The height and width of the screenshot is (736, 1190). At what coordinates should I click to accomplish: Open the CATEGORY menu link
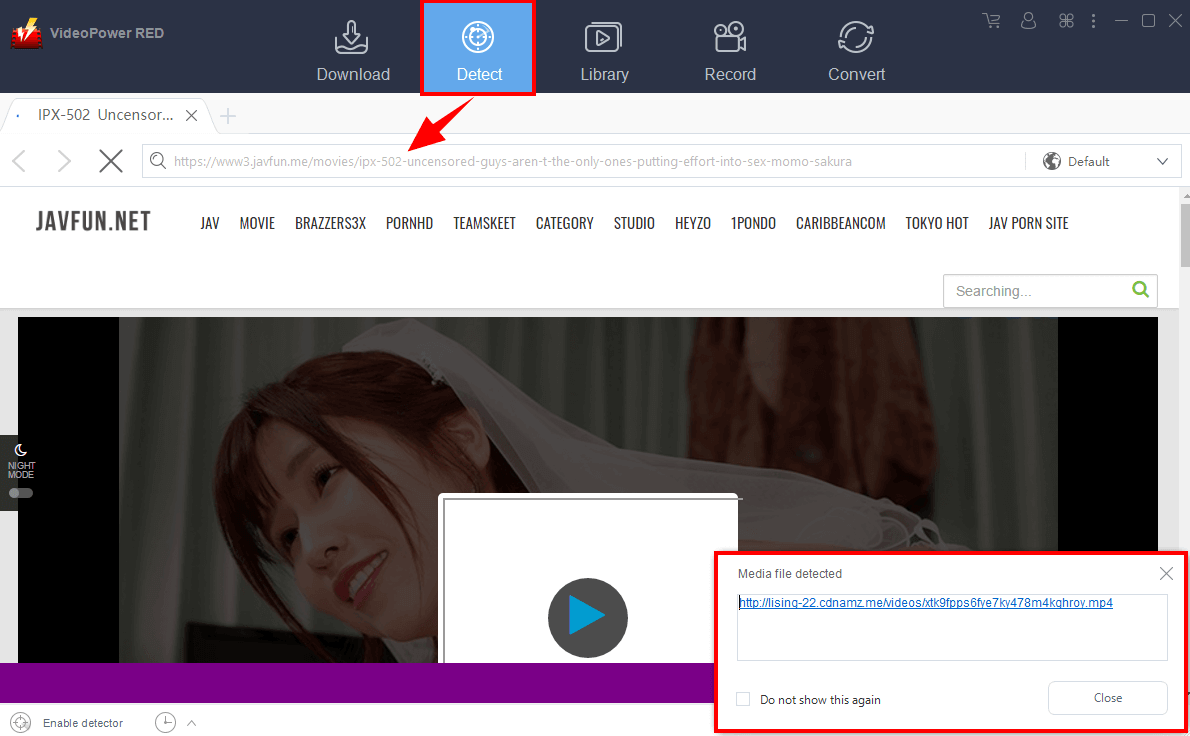(565, 223)
